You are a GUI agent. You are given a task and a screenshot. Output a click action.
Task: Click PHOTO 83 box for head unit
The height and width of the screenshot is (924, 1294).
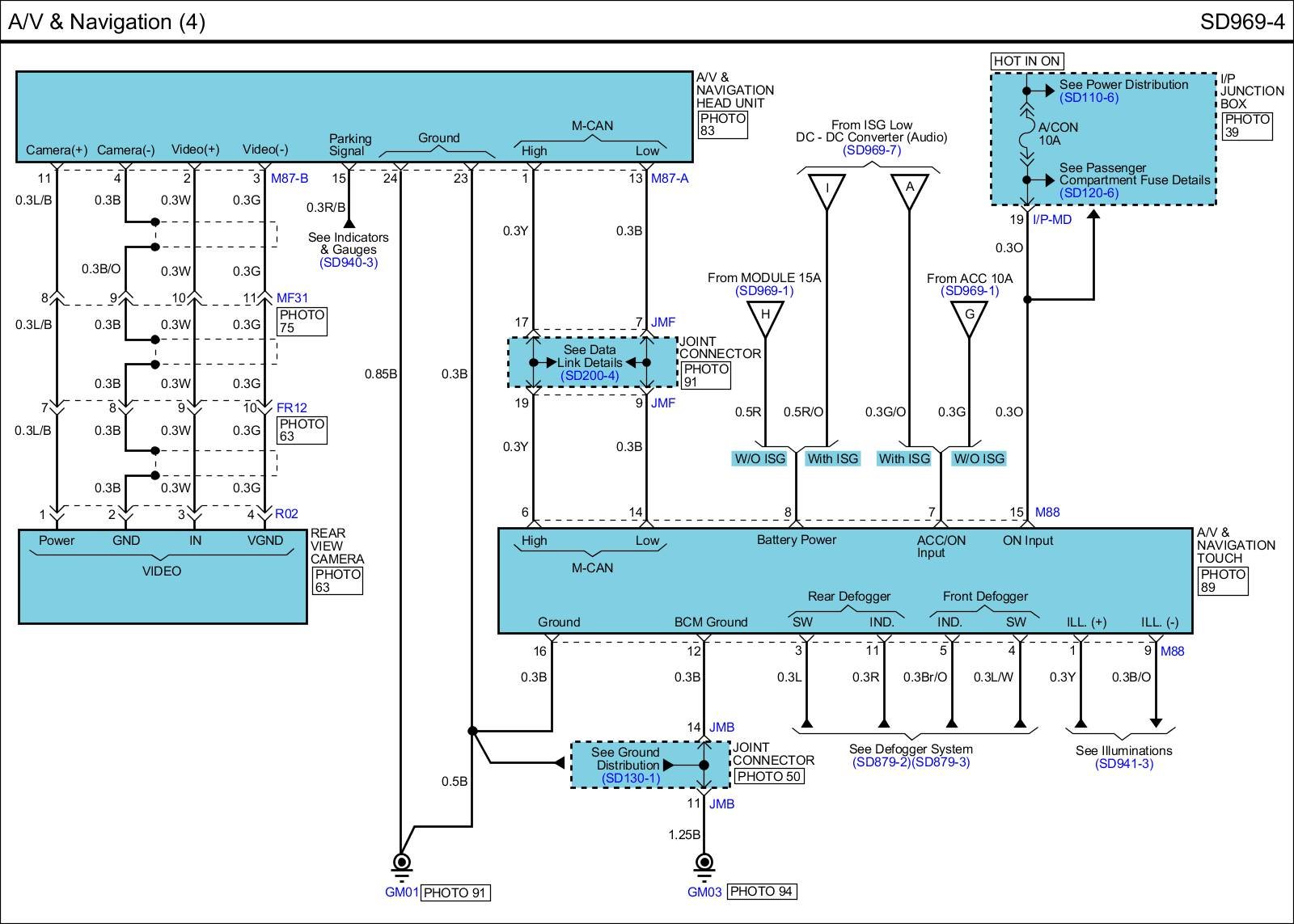coord(723,124)
